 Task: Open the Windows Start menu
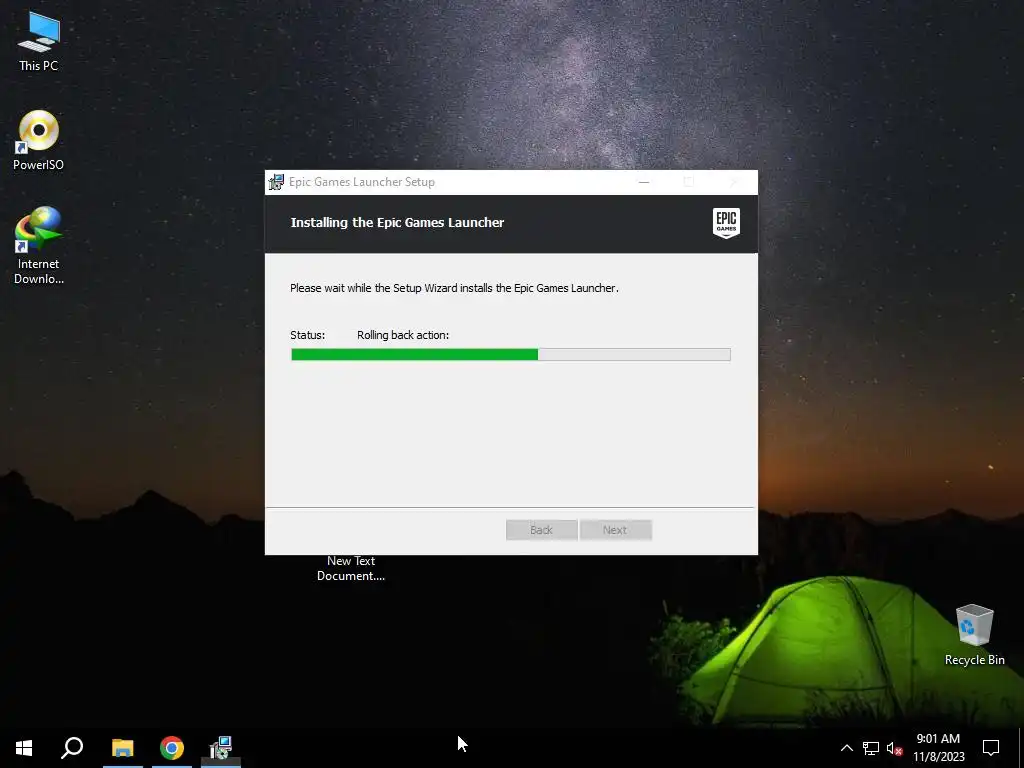[x=24, y=748]
